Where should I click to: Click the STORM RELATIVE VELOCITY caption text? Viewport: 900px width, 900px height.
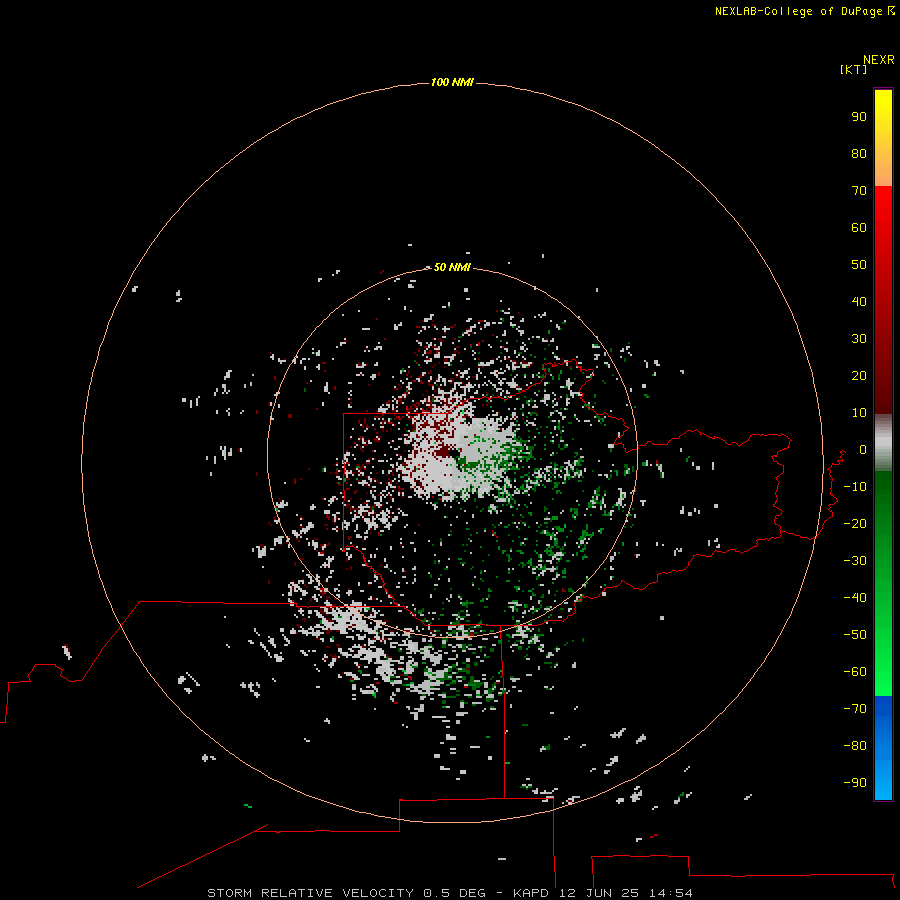[x=310, y=893]
